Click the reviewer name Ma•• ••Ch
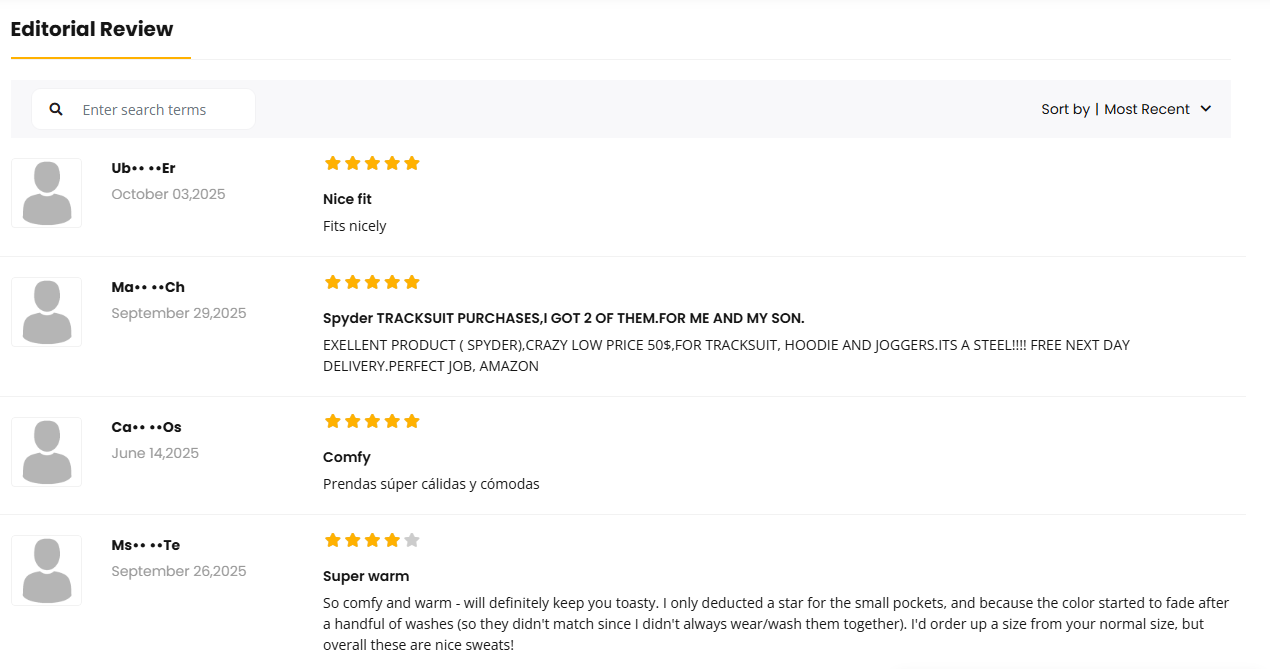The width and height of the screenshot is (1270, 669). pos(148,287)
